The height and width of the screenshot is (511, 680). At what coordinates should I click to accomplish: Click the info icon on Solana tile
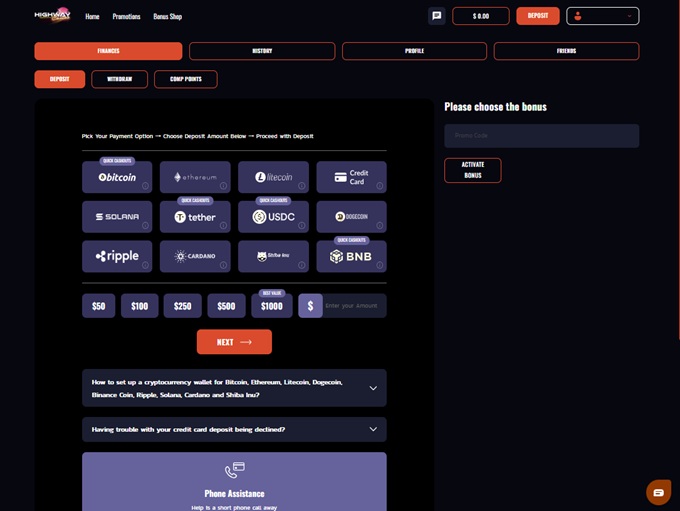[145, 225]
